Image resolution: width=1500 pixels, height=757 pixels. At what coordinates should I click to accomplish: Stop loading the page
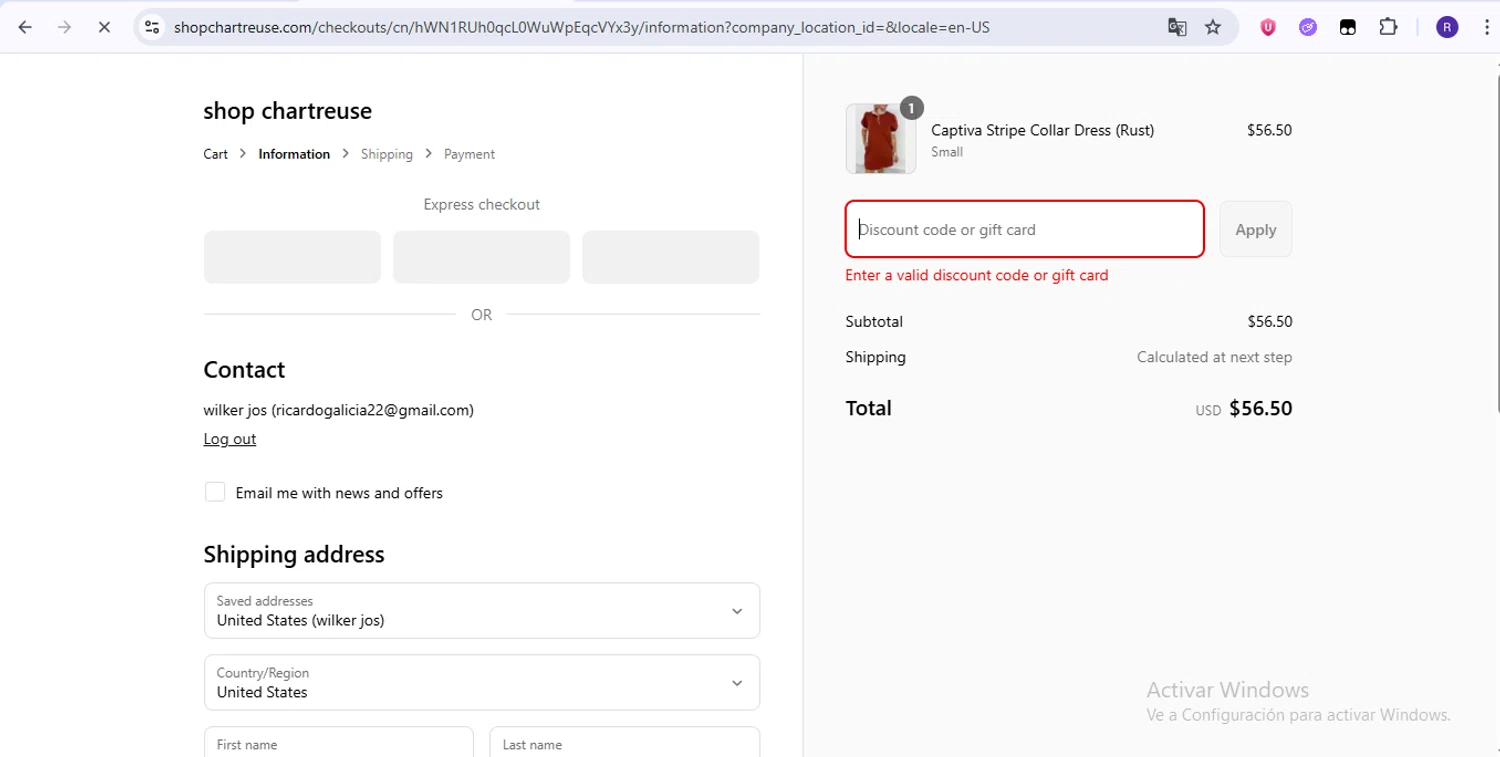click(103, 27)
